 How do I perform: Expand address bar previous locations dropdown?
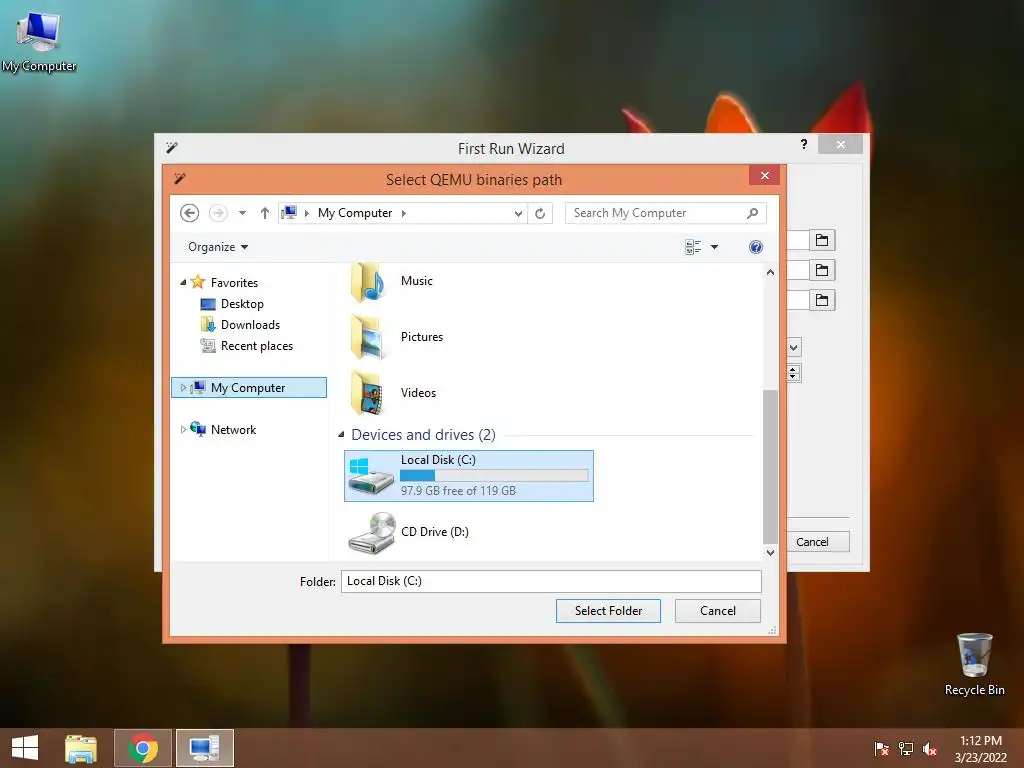click(518, 214)
